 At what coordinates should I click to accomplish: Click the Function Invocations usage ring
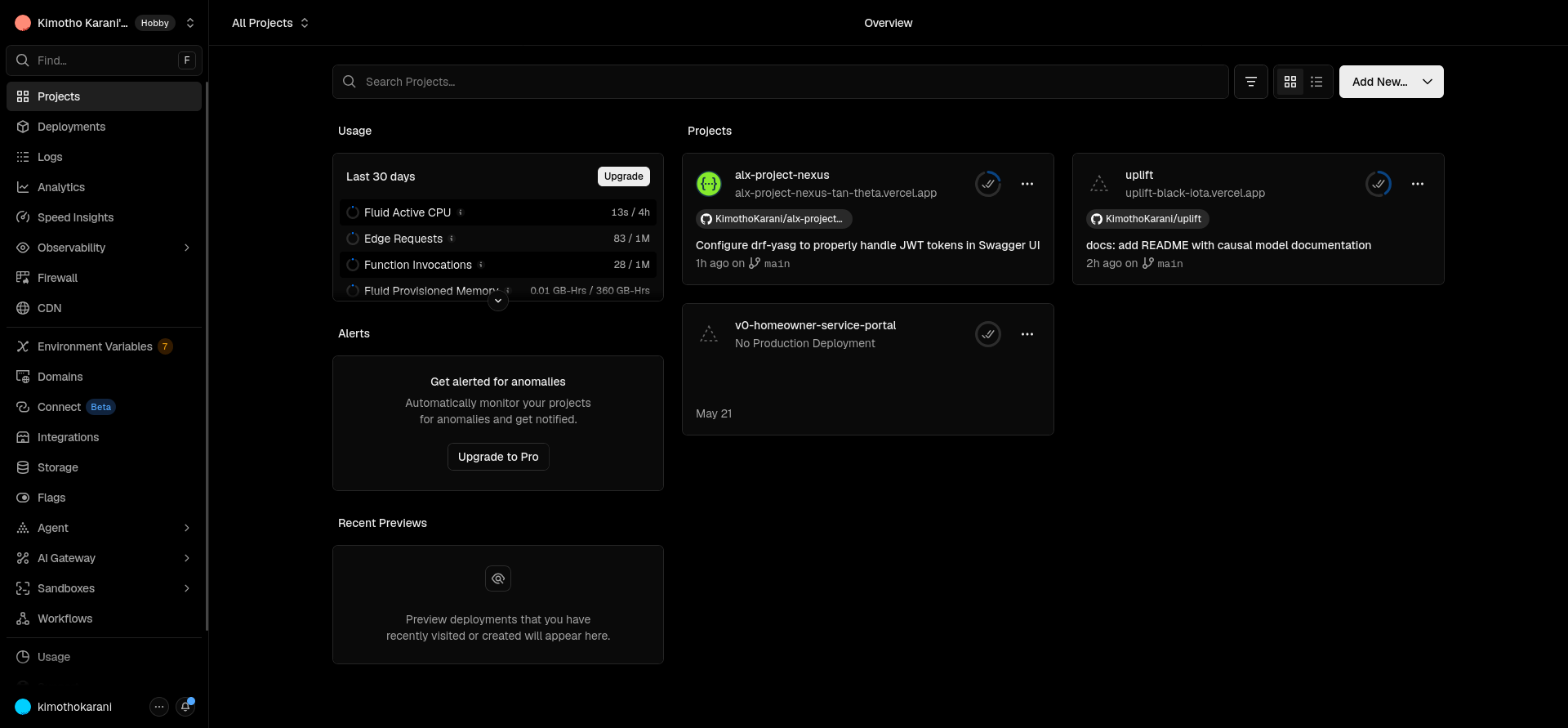click(x=353, y=265)
